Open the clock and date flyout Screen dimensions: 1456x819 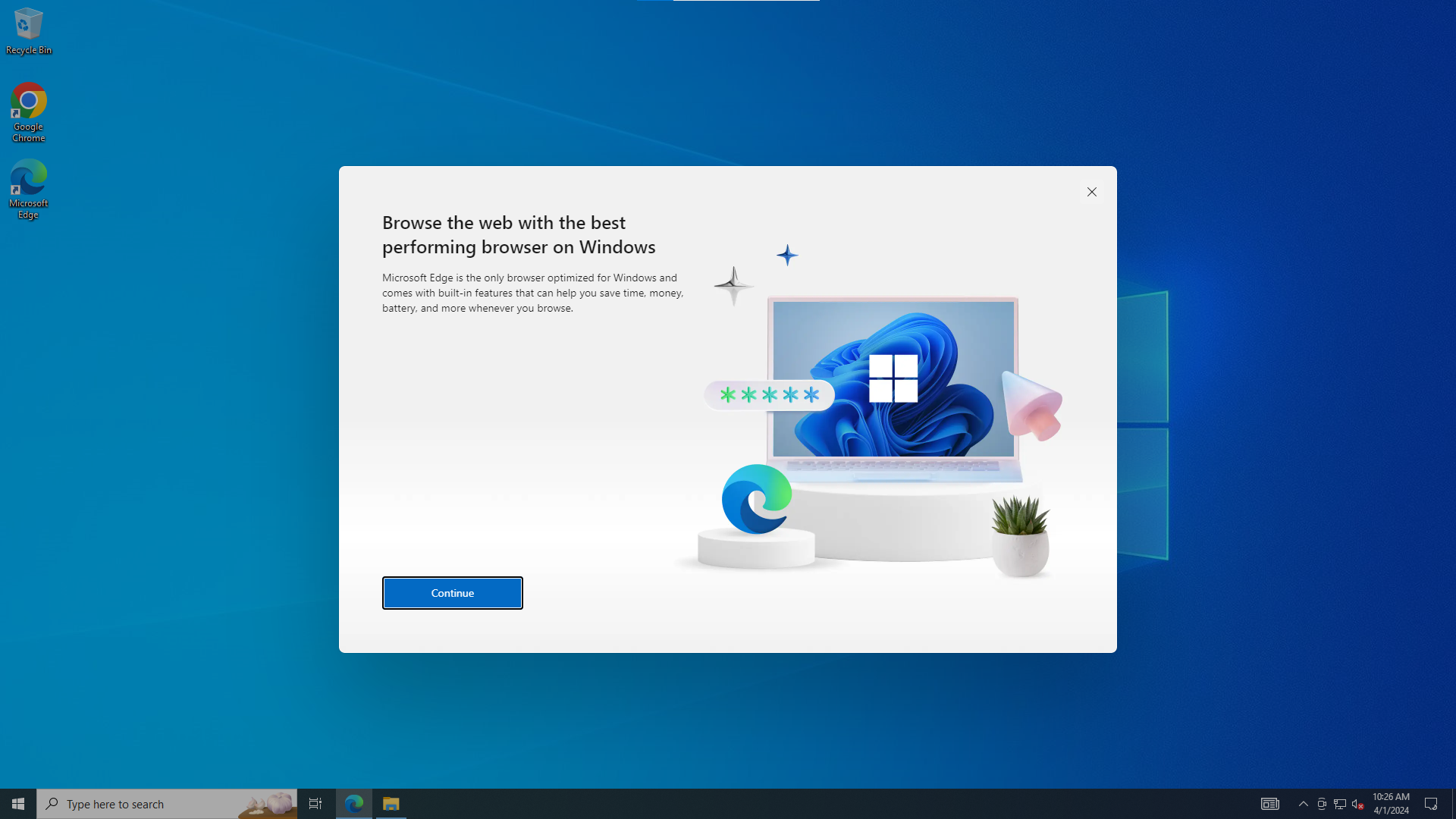click(1391, 804)
